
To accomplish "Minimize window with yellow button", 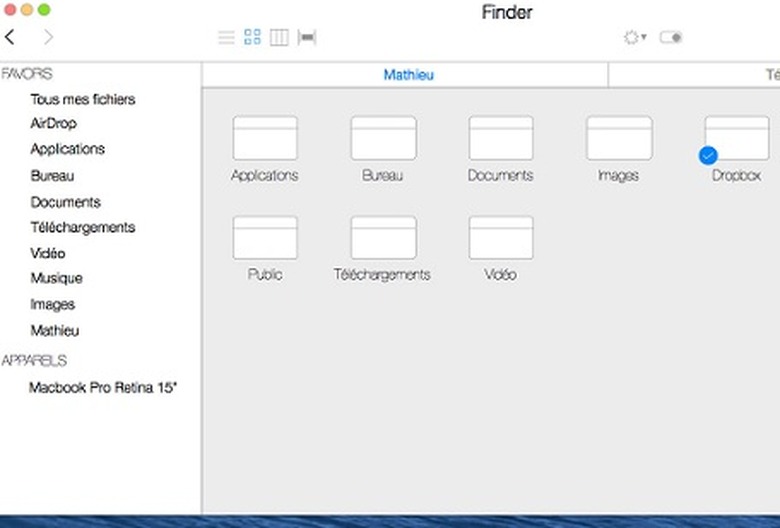I will [27, 9].
